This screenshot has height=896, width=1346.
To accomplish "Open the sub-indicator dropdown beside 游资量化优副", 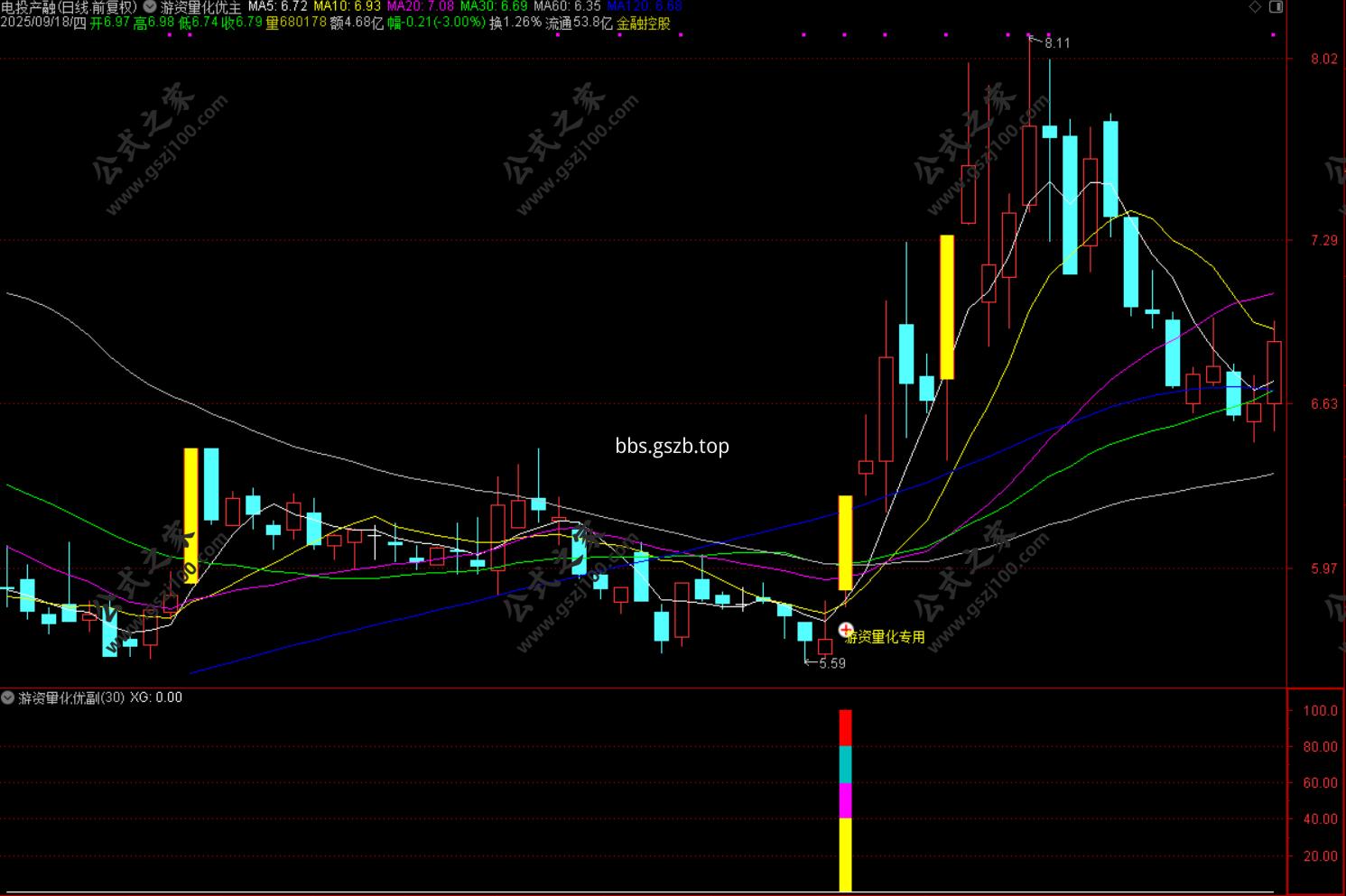I will (x=8, y=697).
